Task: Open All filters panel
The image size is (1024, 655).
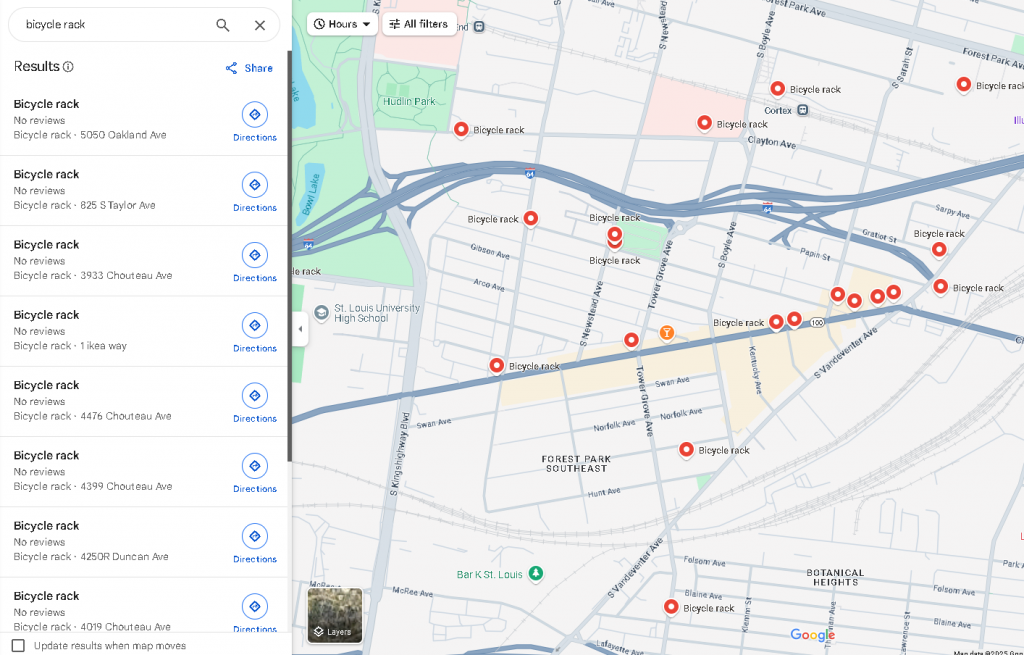Action: [x=420, y=24]
